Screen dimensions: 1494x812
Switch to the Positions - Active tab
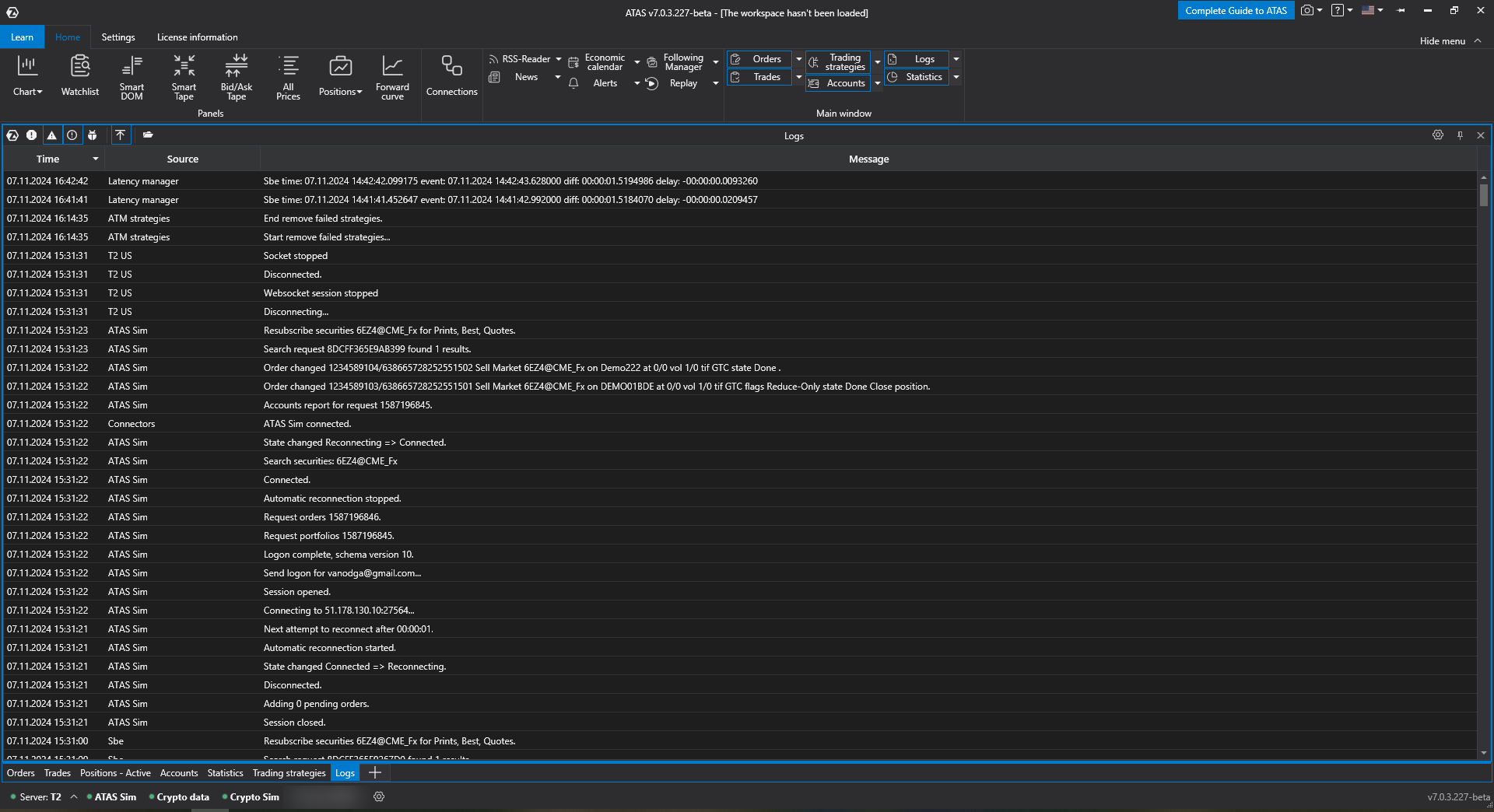click(x=115, y=773)
